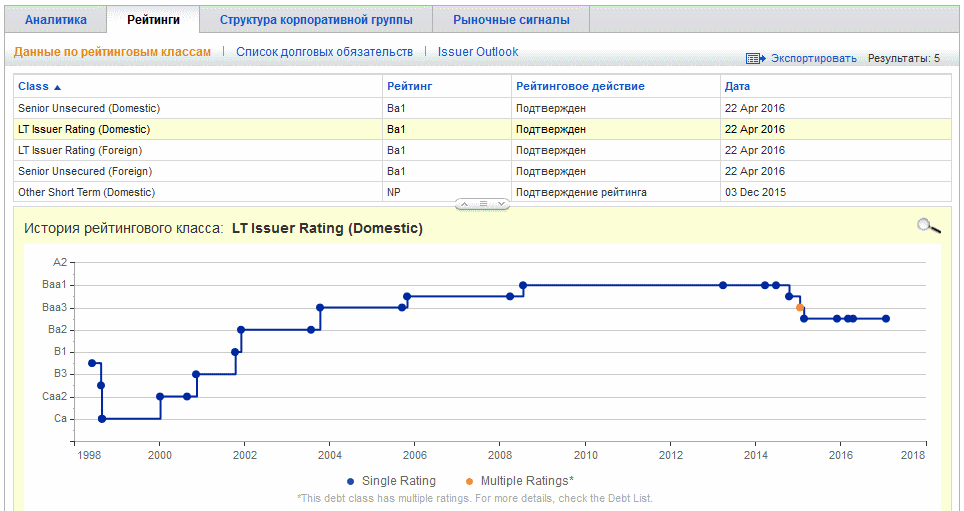Sort by Рейтинговое действие column header
Screen dimensions: 964x511
(580, 87)
